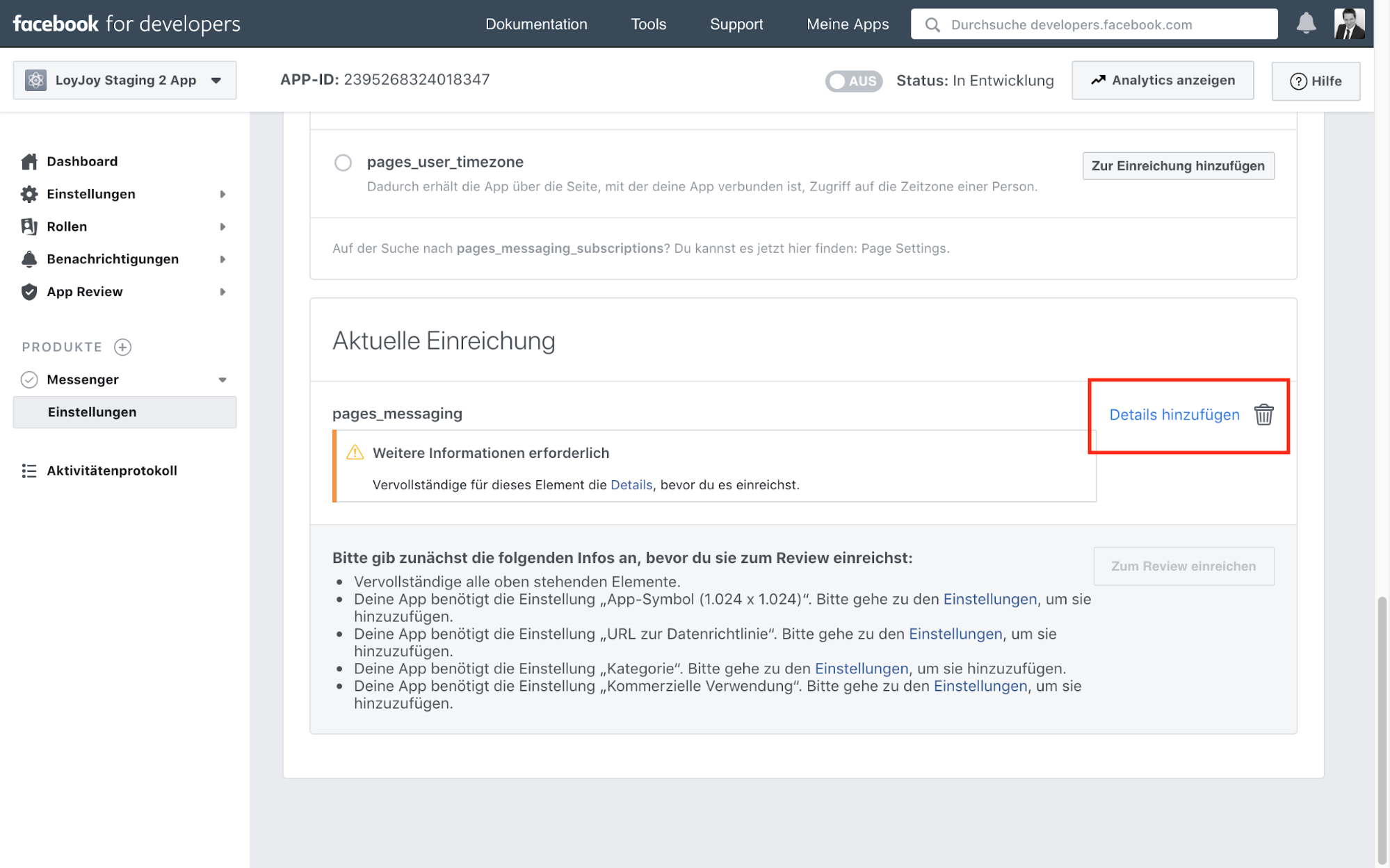Click the Dashboard home icon
This screenshot has height=868, width=1390.
click(x=29, y=162)
